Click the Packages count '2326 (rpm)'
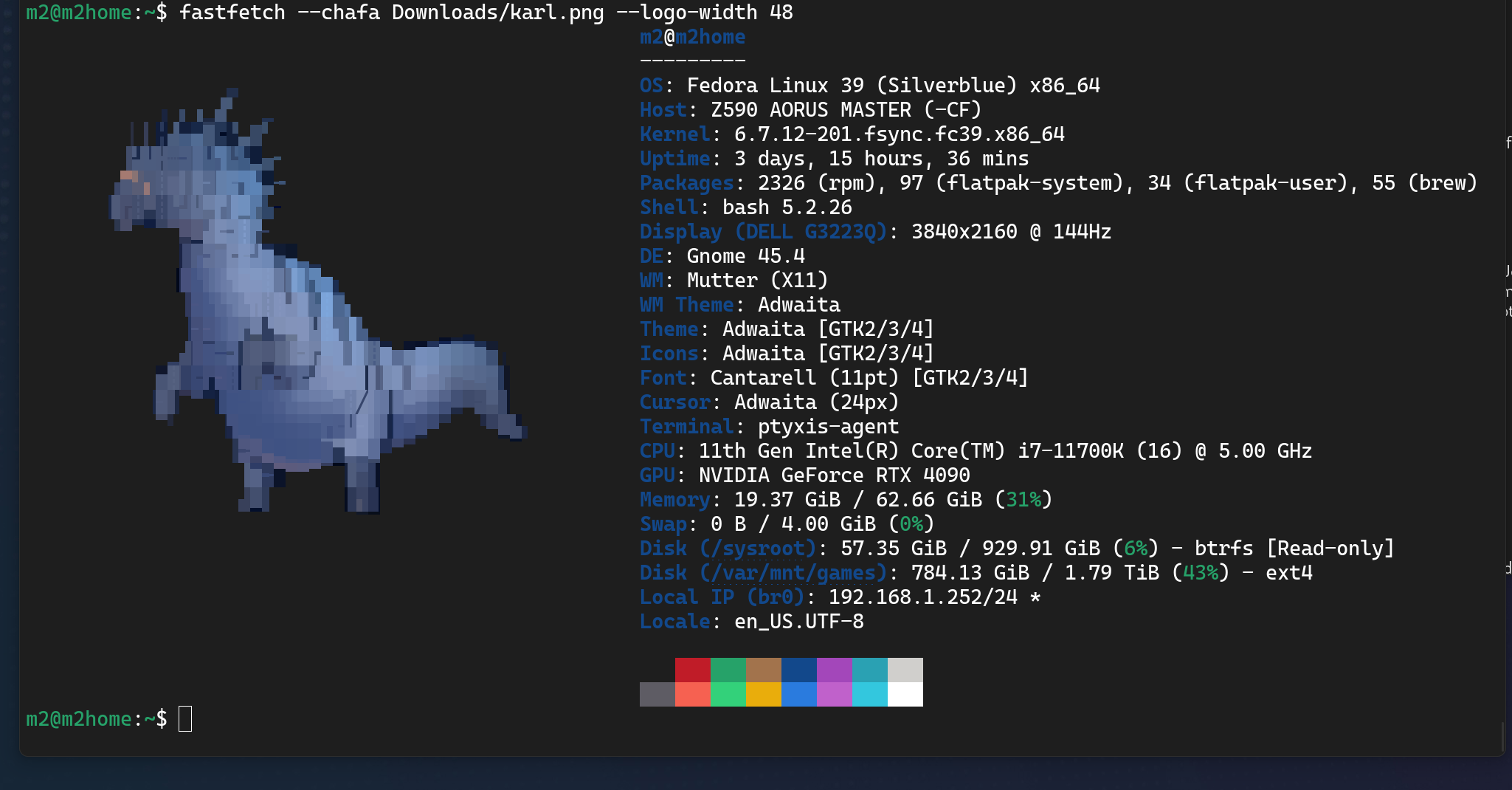 (x=817, y=183)
